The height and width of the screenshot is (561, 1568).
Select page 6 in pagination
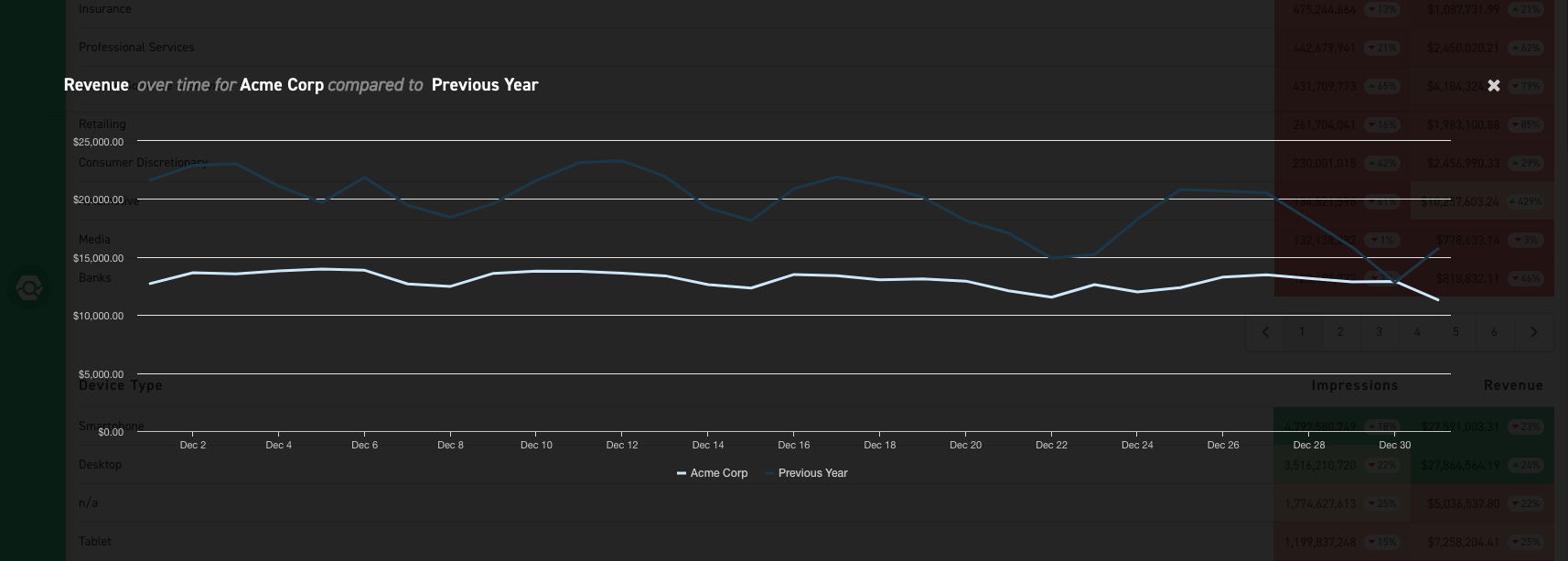[x=1494, y=332]
